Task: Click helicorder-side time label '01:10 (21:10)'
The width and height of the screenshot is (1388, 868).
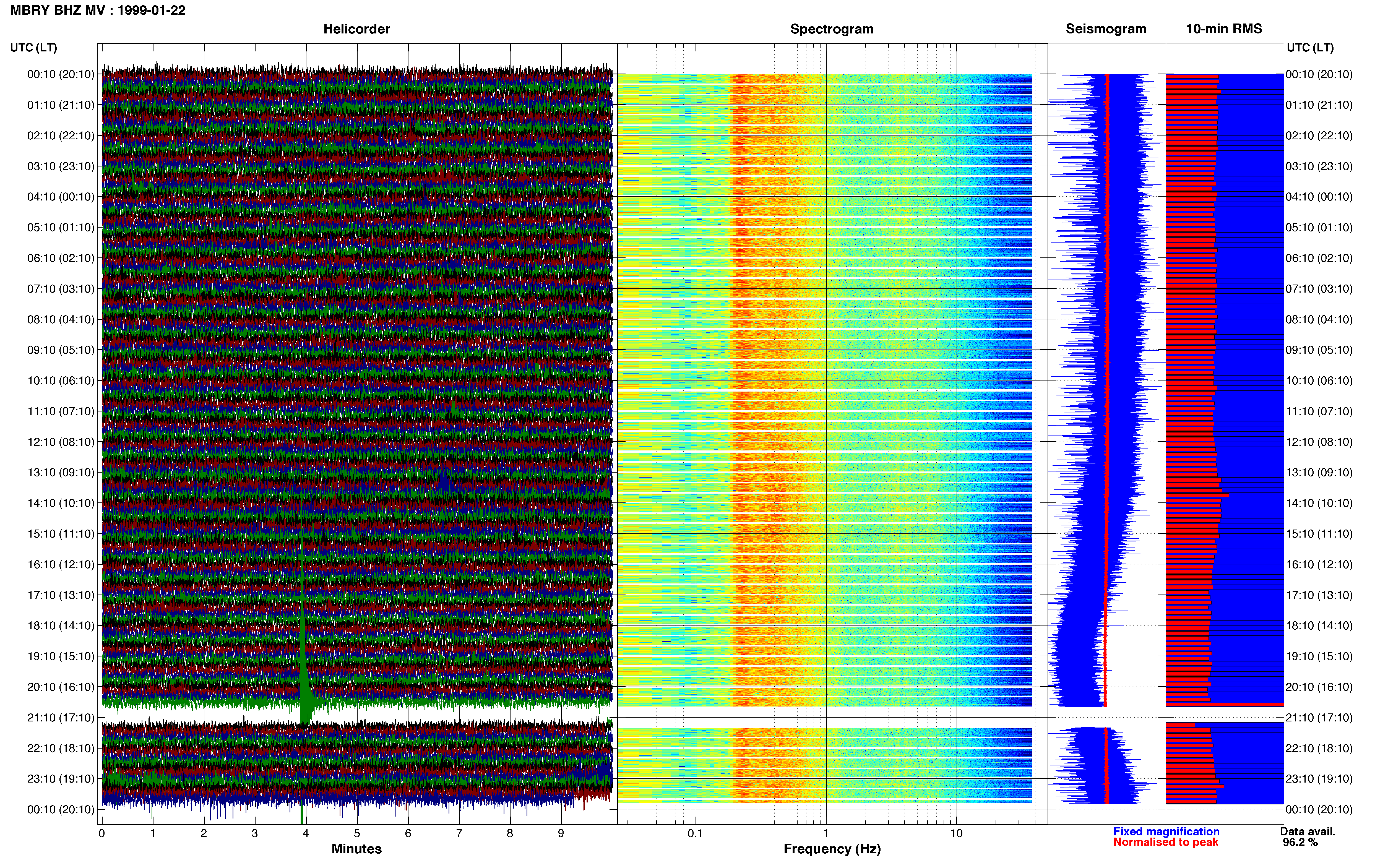Action: (x=61, y=105)
